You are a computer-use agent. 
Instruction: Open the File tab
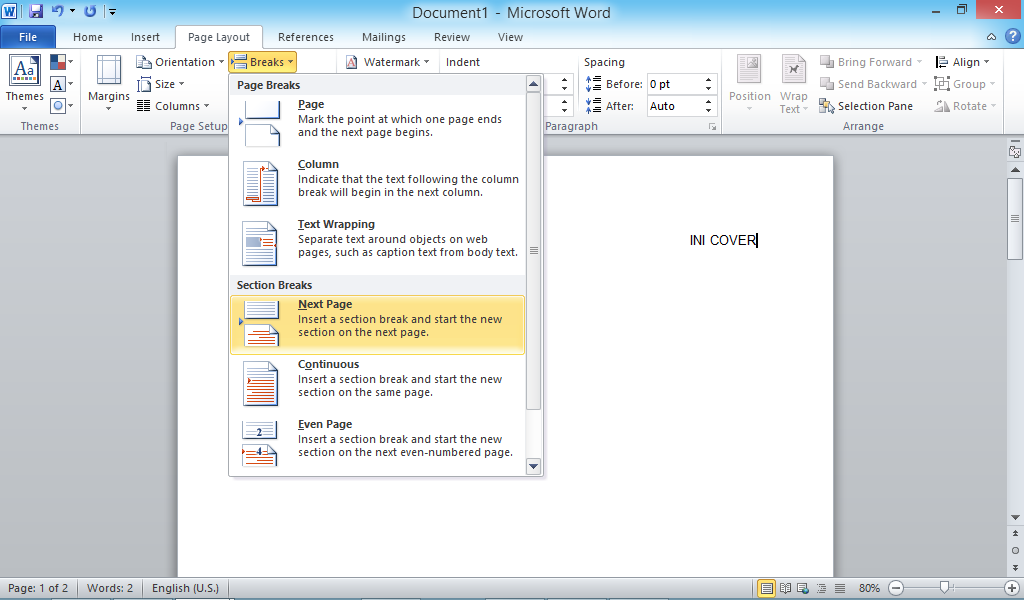pyautogui.click(x=28, y=37)
